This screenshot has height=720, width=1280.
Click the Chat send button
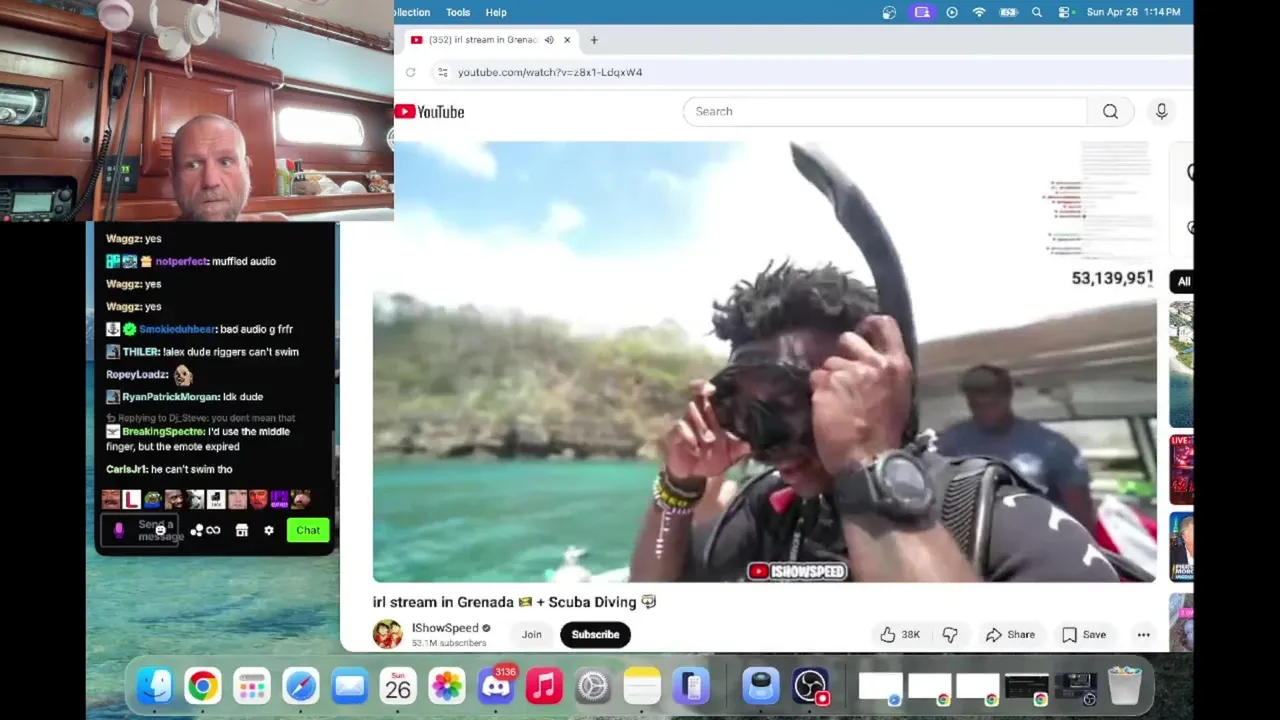click(x=308, y=530)
